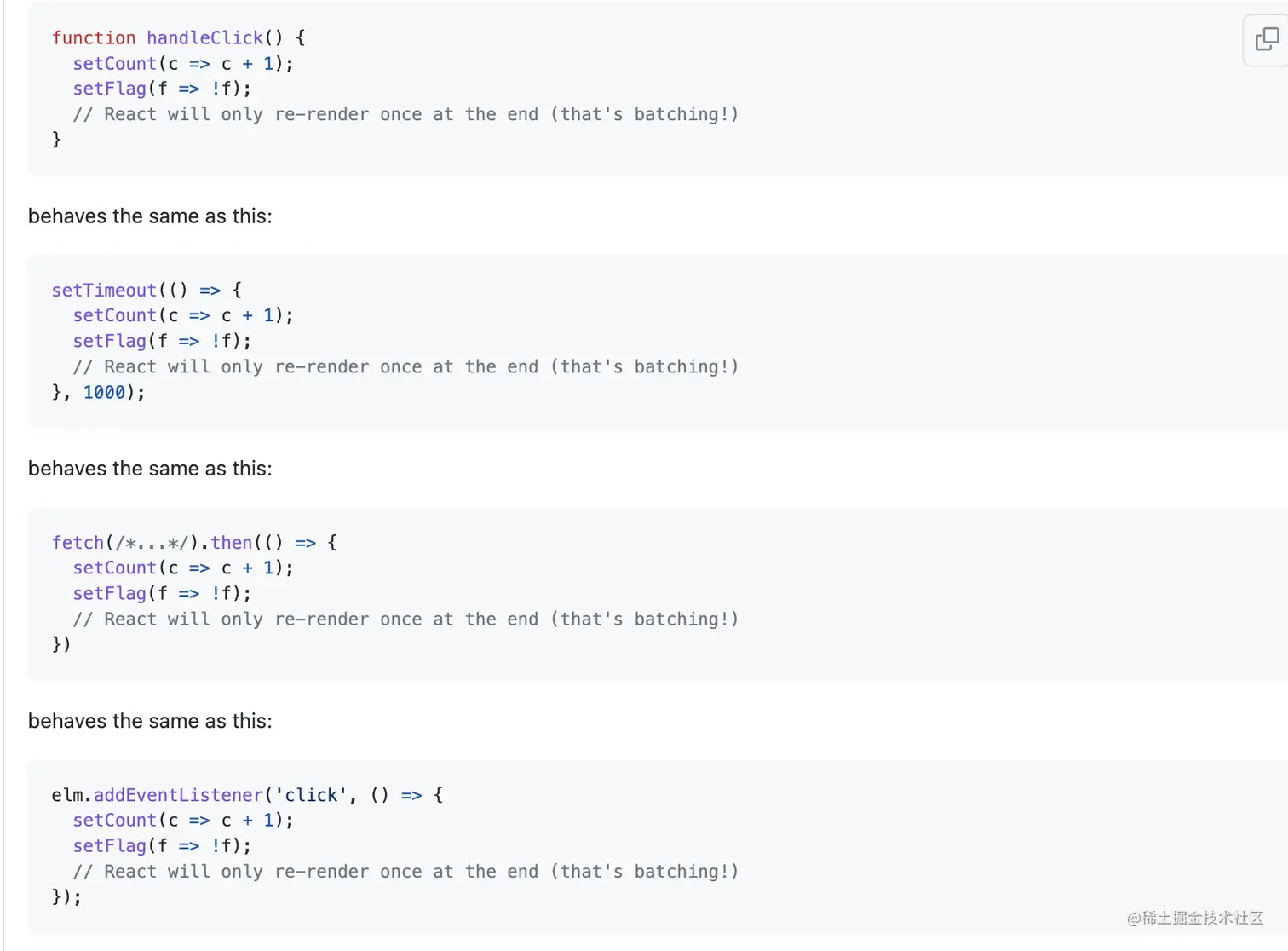Image resolution: width=1288 pixels, height=951 pixels.
Task: Click the 'click' string literal
Action: (x=311, y=795)
